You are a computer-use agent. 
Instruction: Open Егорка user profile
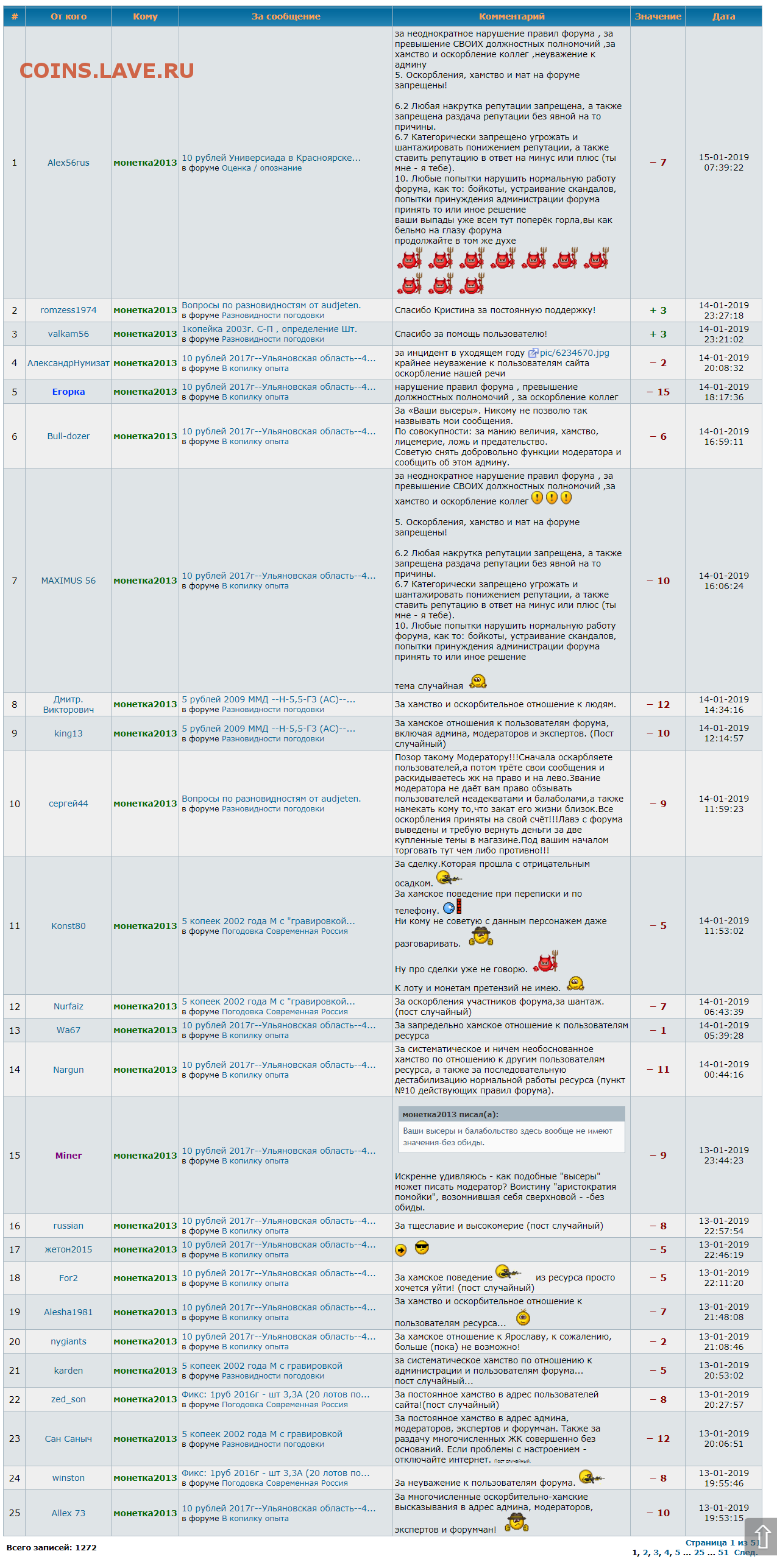click(x=68, y=392)
